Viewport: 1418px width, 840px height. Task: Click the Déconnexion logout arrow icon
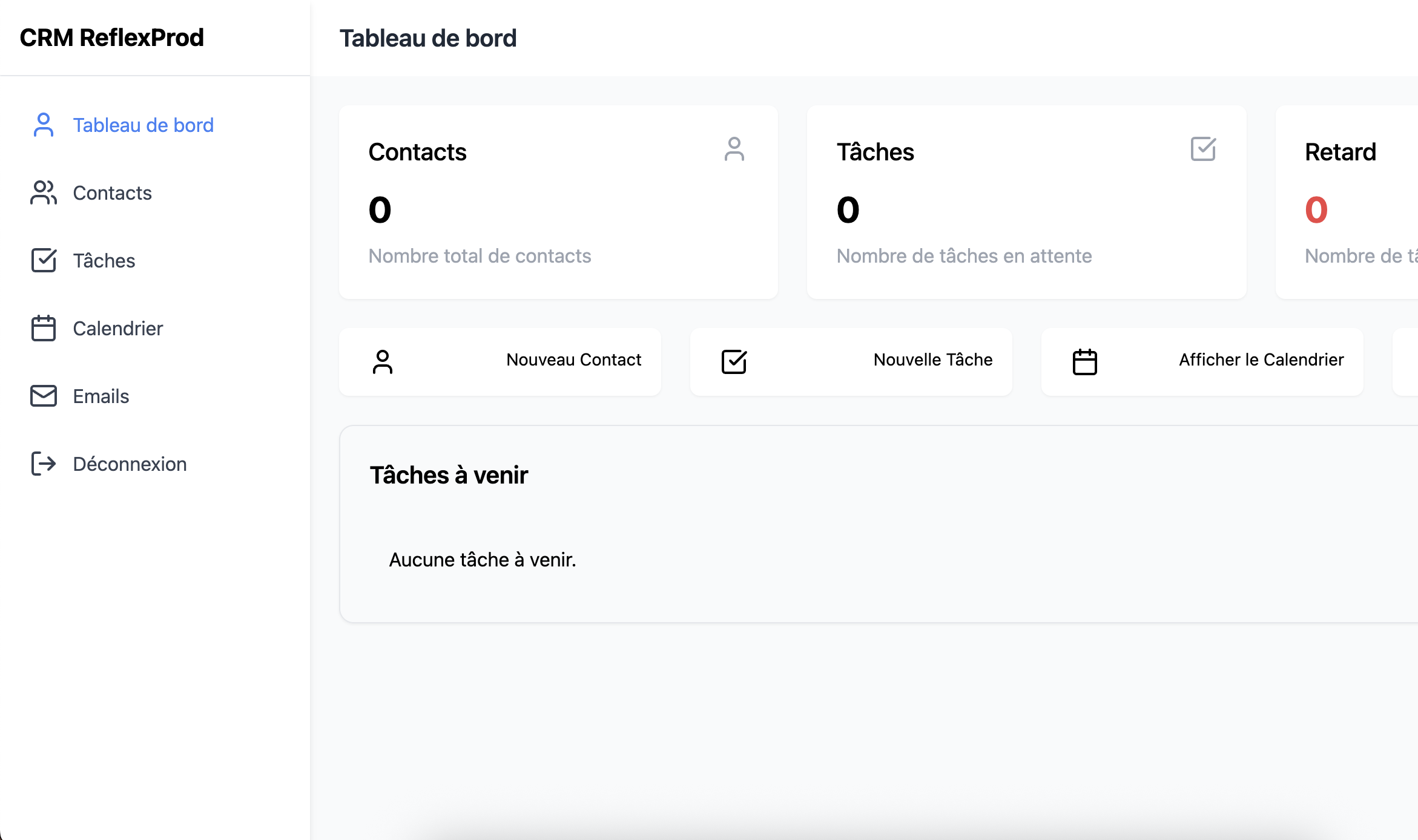pyautogui.click(x=44, y=464)
